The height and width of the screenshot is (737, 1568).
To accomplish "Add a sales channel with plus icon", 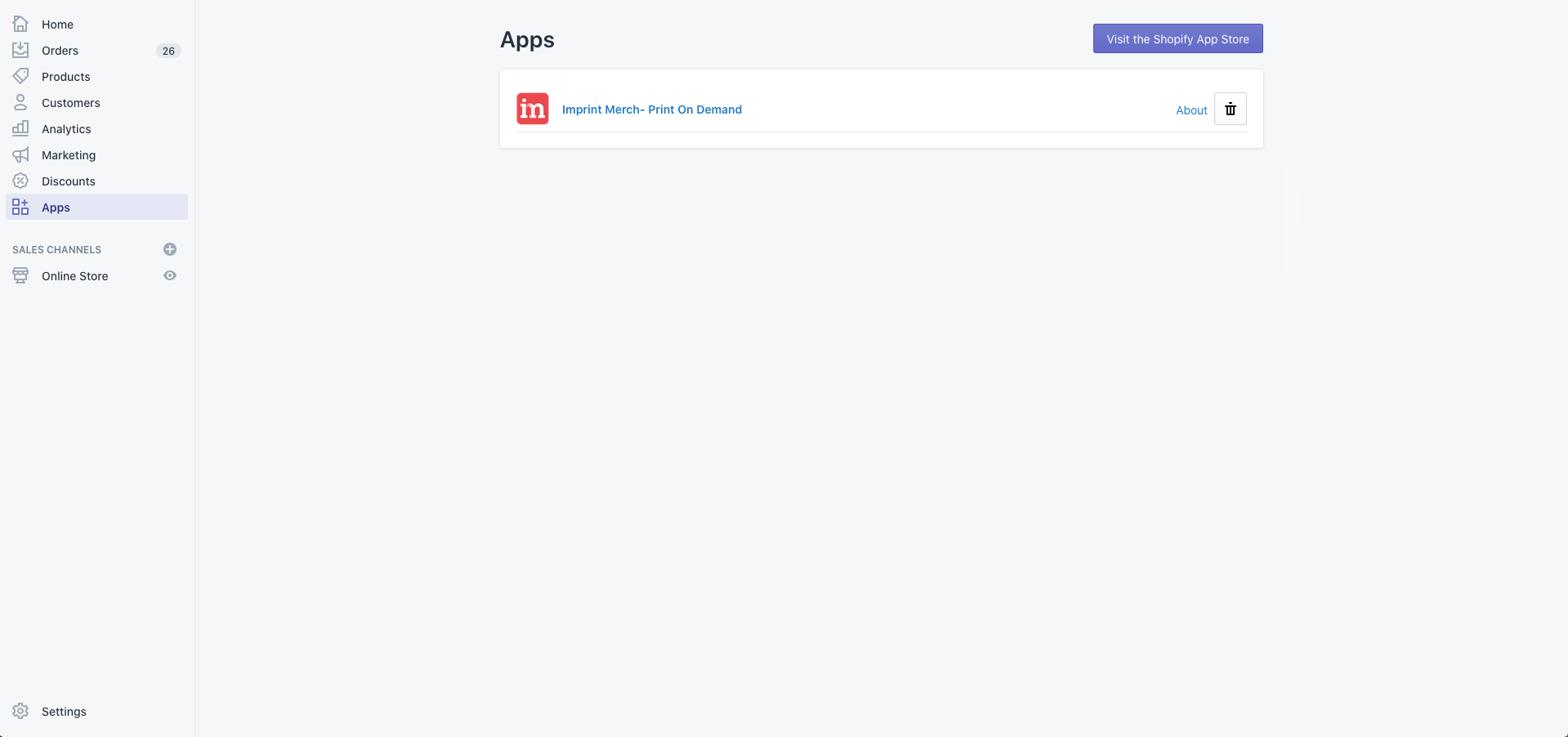I will [170, 249].
